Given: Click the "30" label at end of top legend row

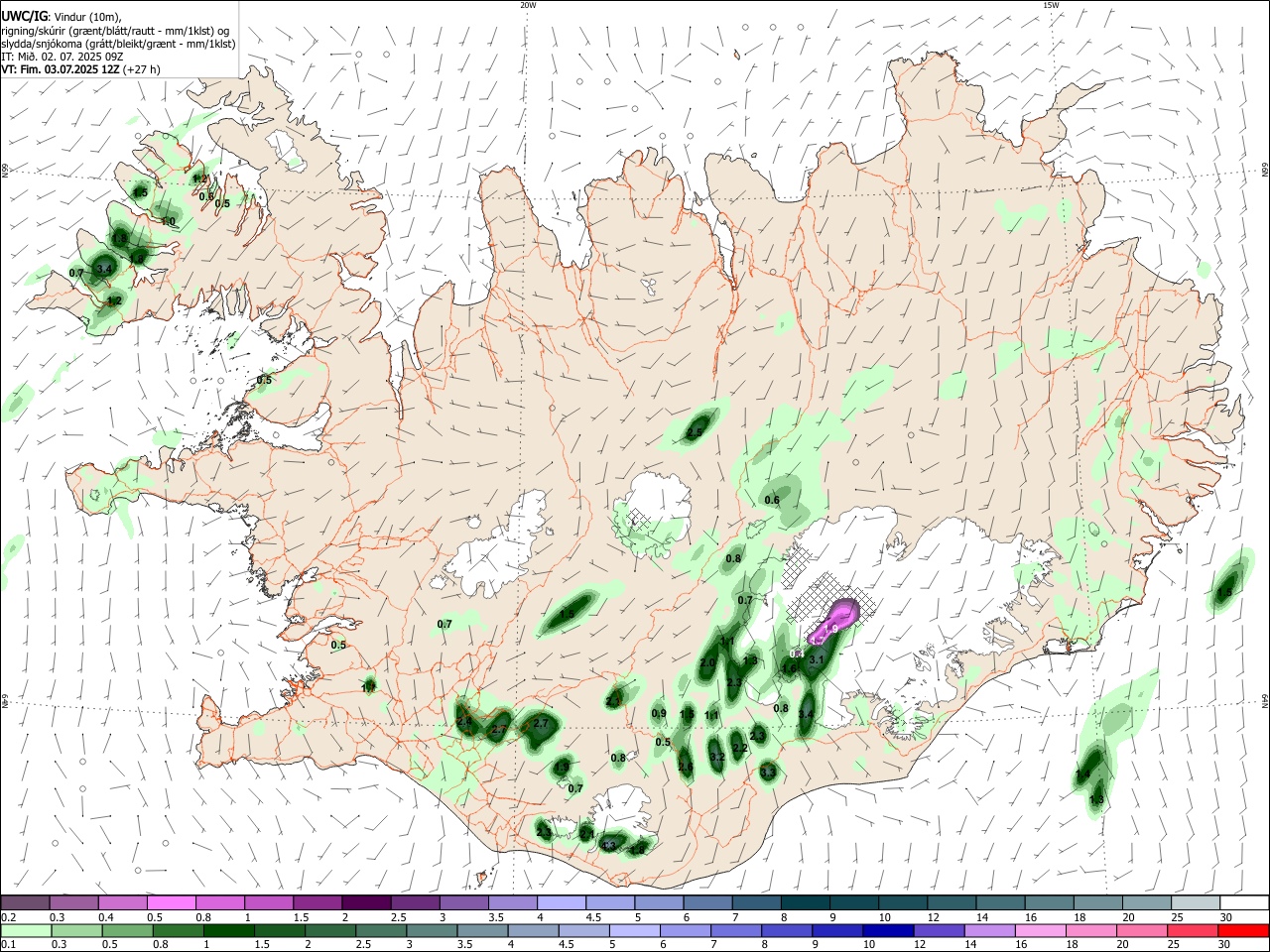Looking at the screenshot, I should coord(1226,917).
